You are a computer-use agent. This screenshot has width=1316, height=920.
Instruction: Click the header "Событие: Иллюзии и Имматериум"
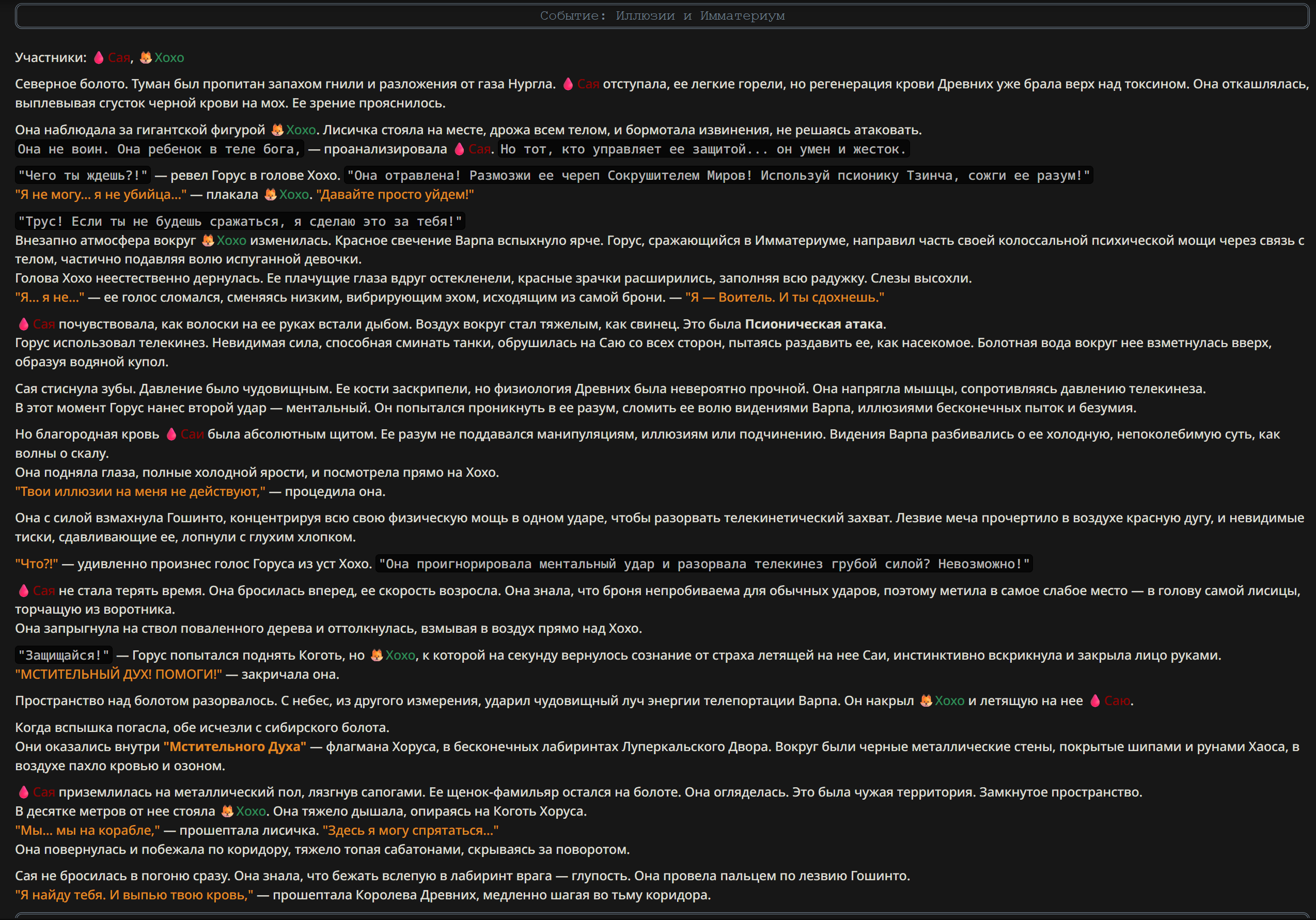(662, 15)
